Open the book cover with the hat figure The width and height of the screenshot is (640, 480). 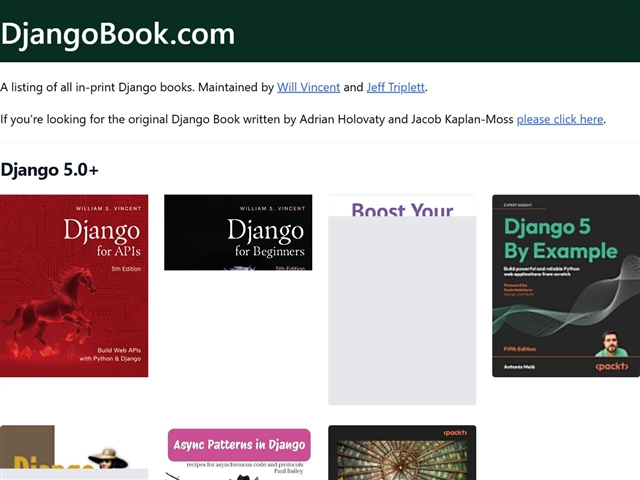[74, 453]
